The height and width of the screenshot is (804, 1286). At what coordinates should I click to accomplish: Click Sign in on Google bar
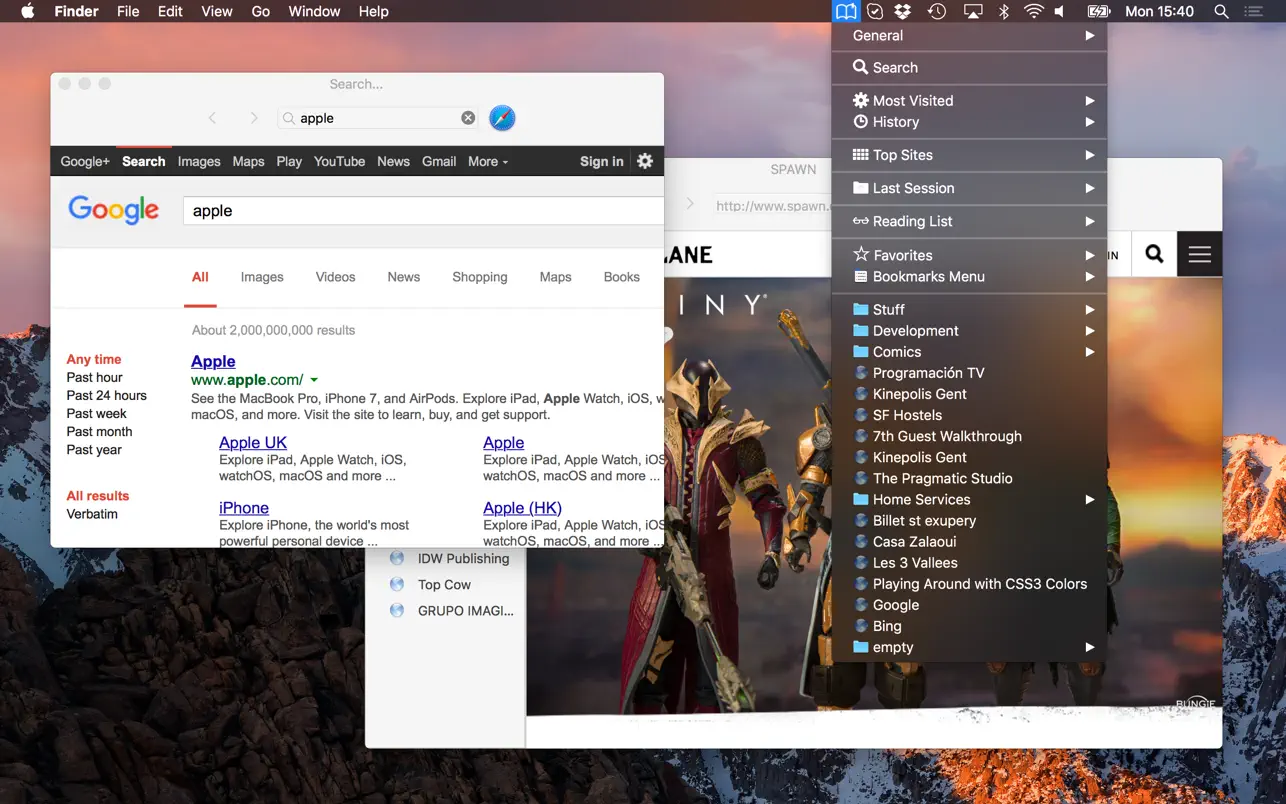(601, 161)
